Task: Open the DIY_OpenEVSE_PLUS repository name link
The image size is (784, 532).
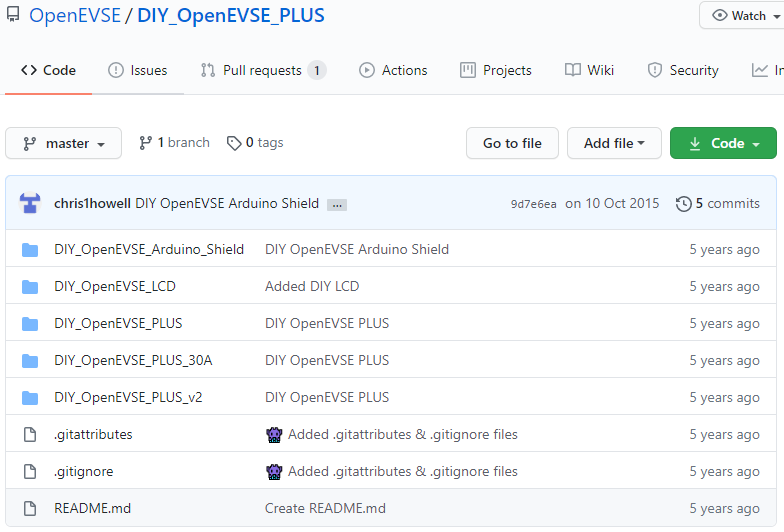Action: pyautogui.click(x=231, y=16)
